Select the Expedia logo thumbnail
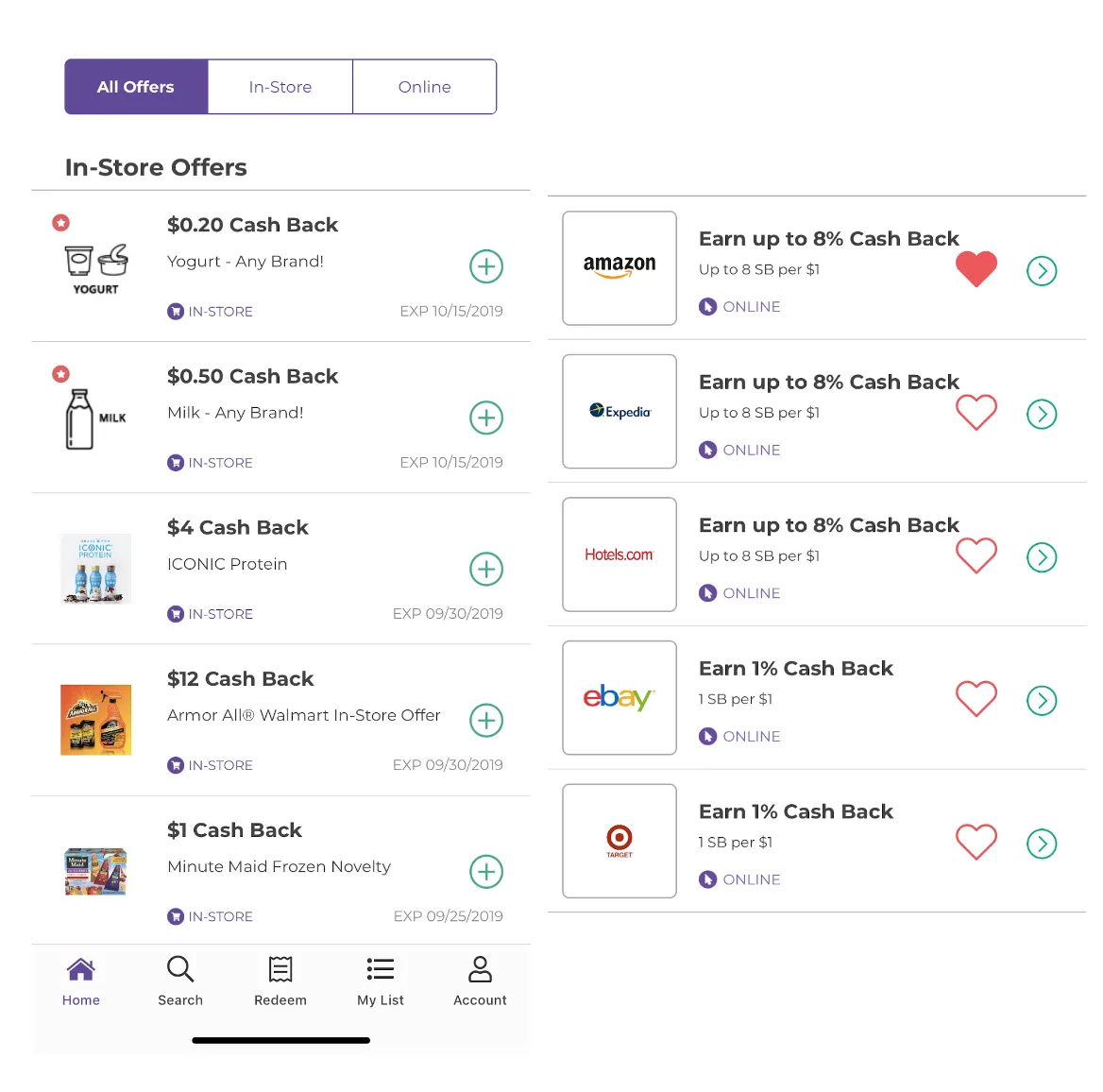The image size is (1103, 1092). pyautogui.click(x=619, y=412)
